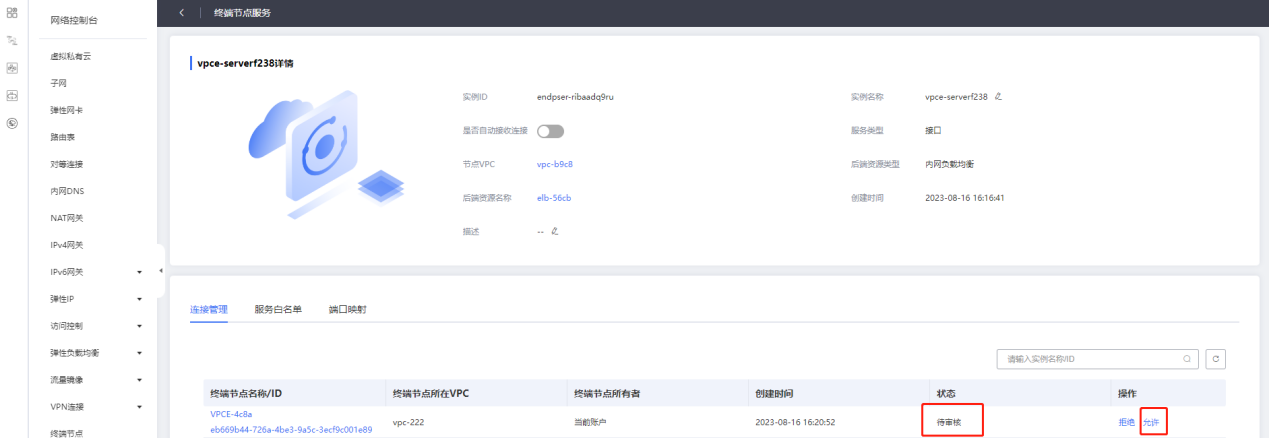Image resolution: width=1269 pixels, height=438 pixels.
Task: Switch to the 服务白名单 tab
Action: pyautogui.click(x=278, y=310)
